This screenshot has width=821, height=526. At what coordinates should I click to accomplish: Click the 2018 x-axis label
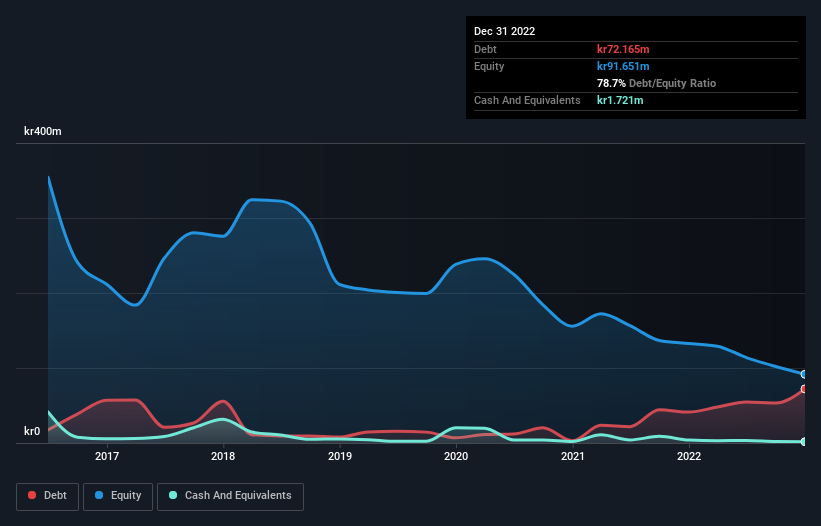click(x=223, y=456)
